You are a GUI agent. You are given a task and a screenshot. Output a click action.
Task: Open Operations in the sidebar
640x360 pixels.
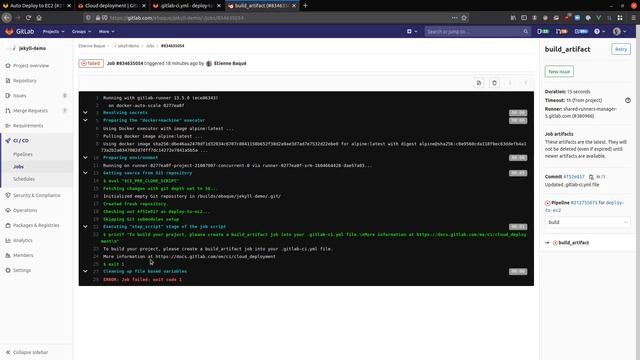pyautogui.click(x=25, y=210)
